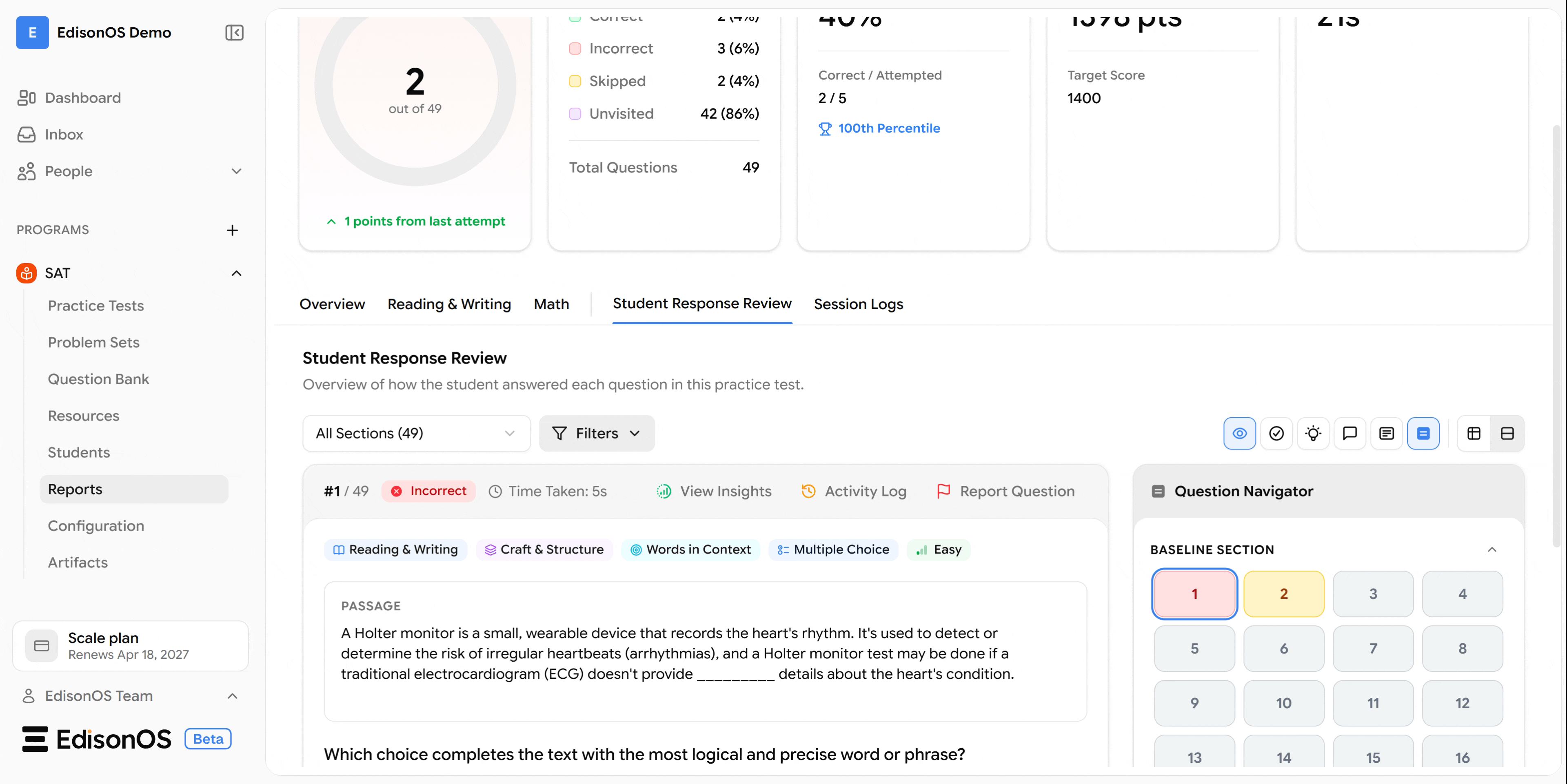Click the Report Question flag icon

point(943,491)
